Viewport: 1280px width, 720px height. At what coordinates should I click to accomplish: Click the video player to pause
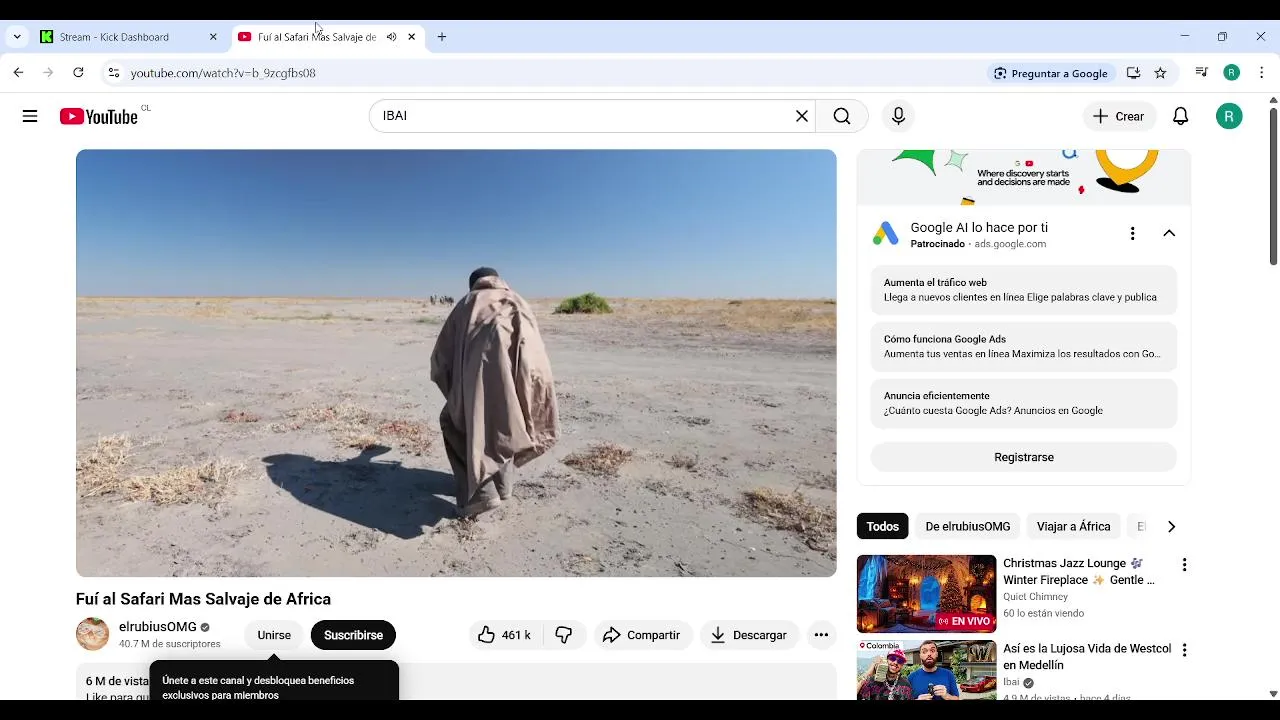456,363
